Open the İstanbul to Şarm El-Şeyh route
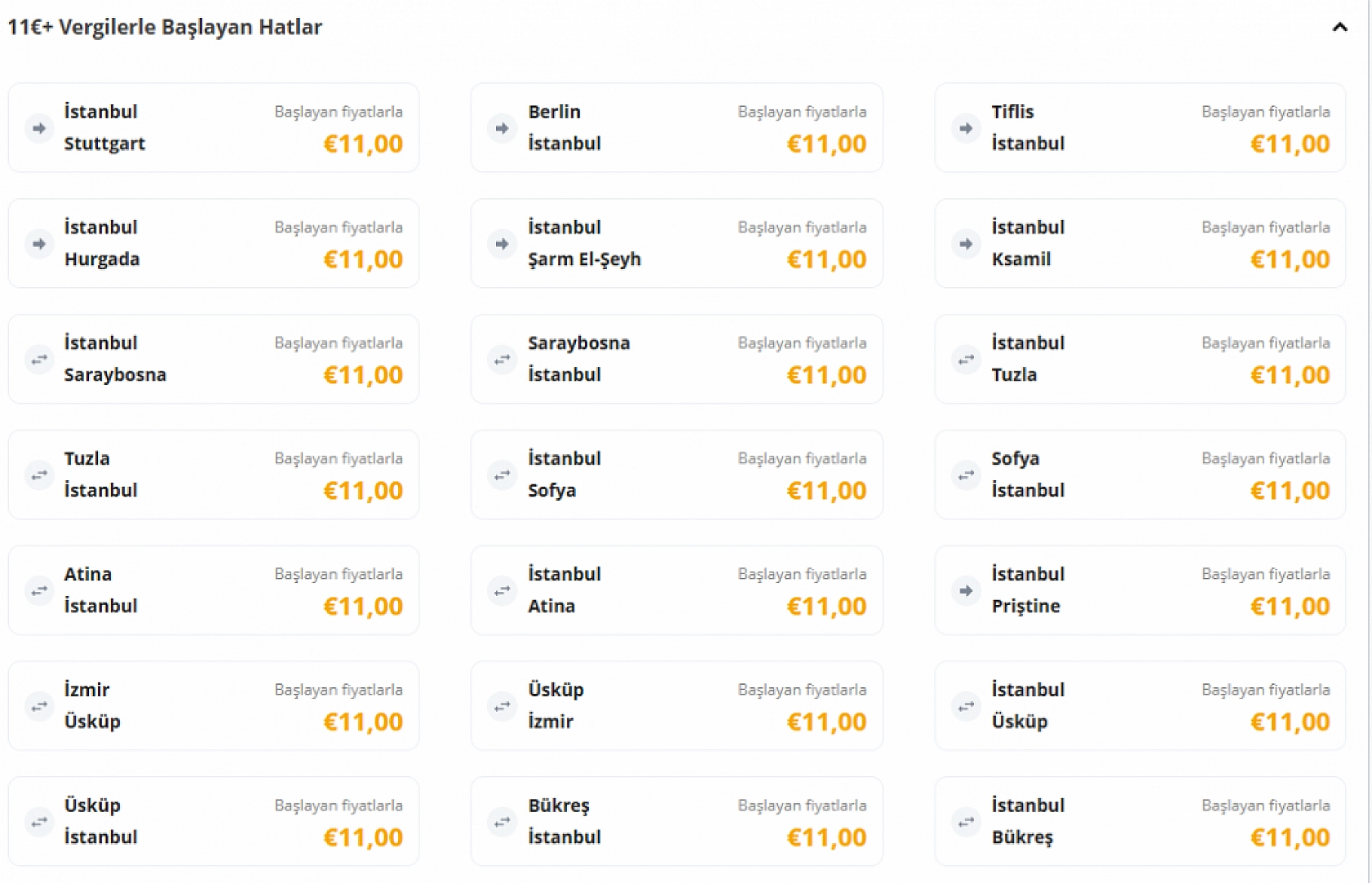The image size is (1372, 883). coord(676,244)
